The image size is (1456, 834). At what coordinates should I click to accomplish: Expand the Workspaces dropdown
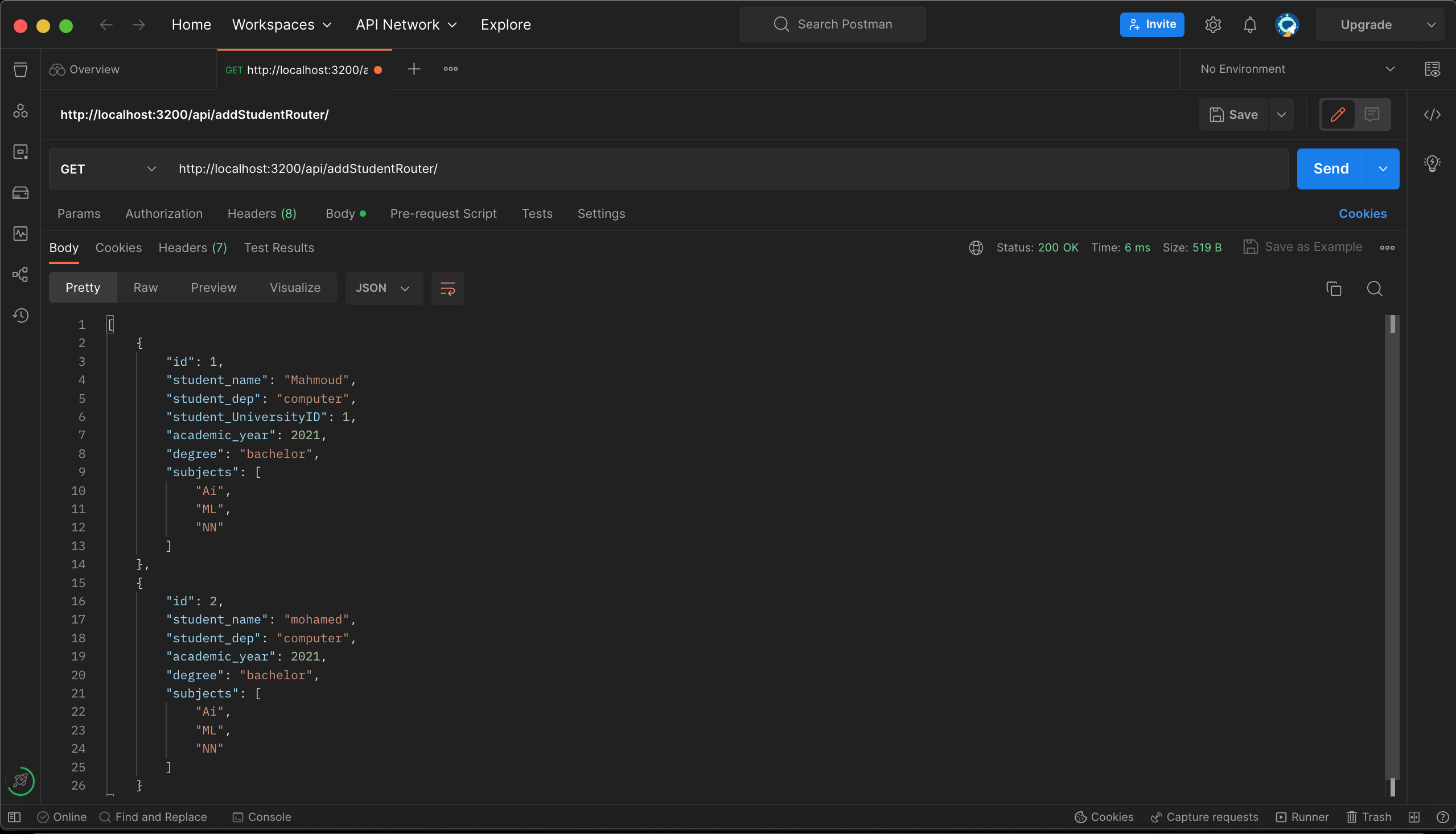point(282,24)
